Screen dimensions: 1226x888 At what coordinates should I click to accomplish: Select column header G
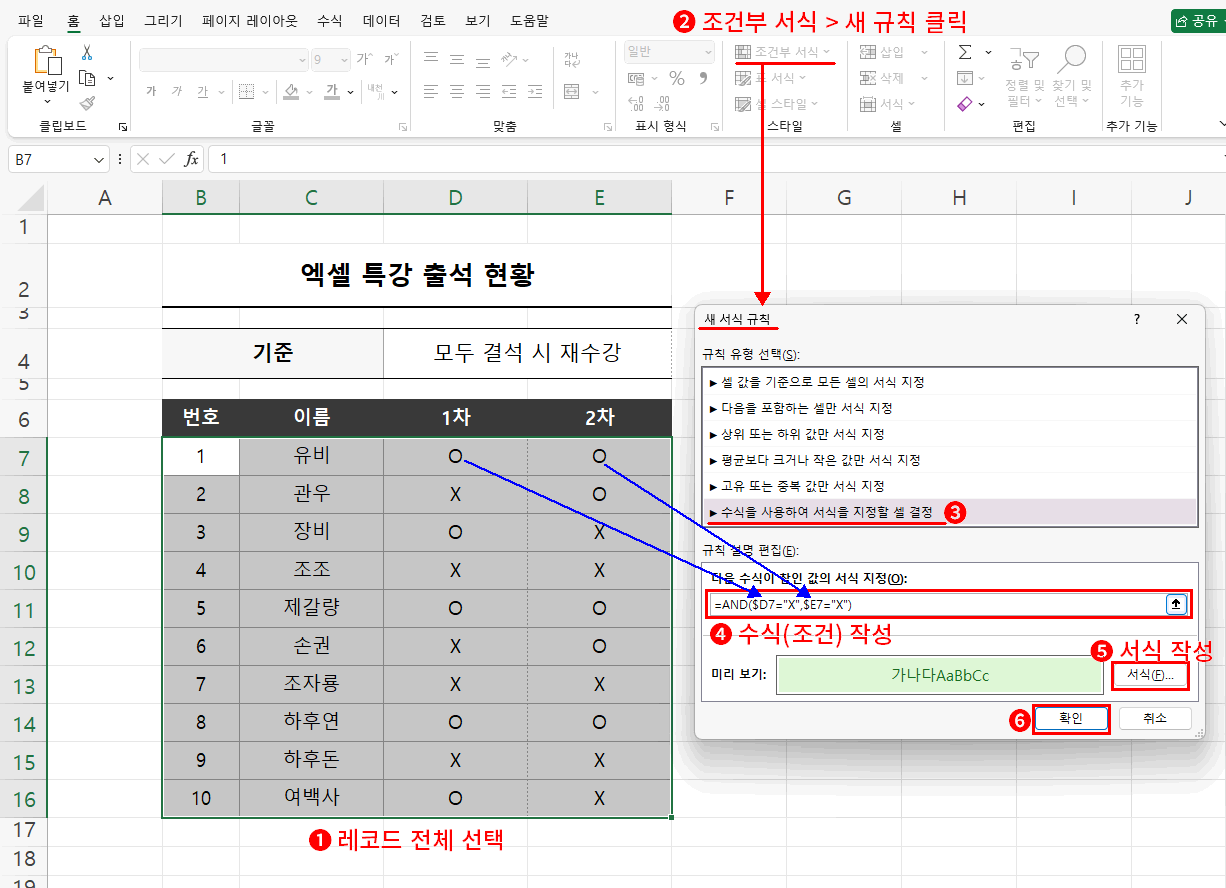pyautogui.click(x=844, y=198)
